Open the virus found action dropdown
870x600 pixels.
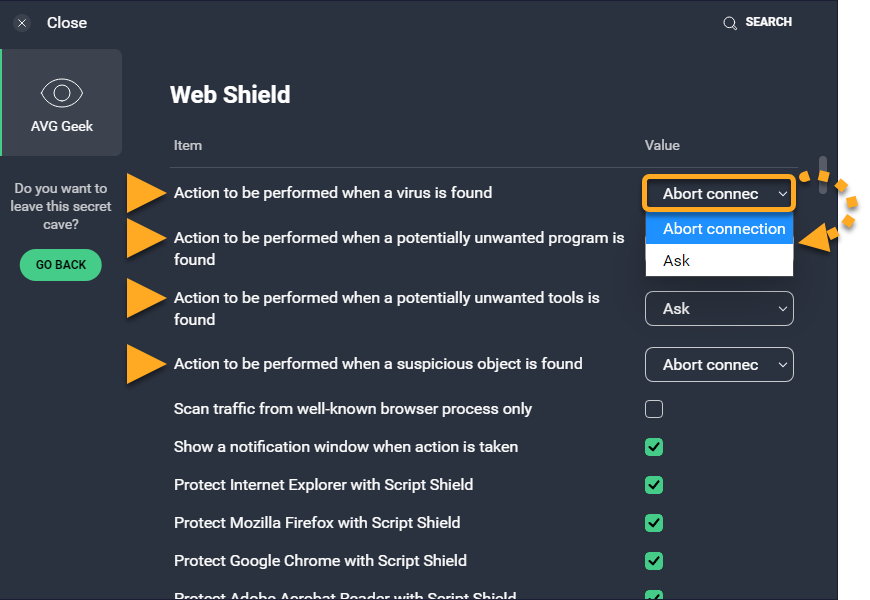(x=718, y=194)
